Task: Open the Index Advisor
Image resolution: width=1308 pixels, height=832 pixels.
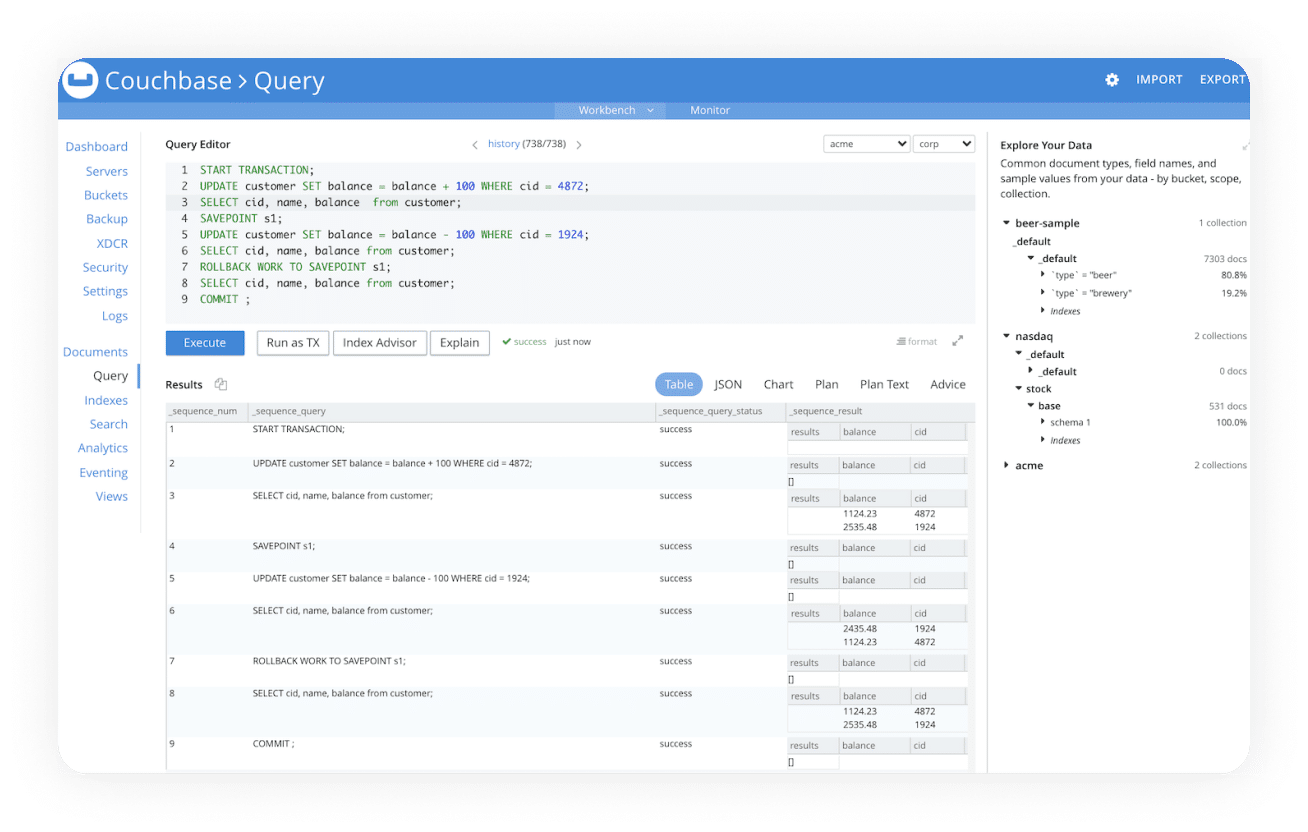Action: click(x=379, y=342)
